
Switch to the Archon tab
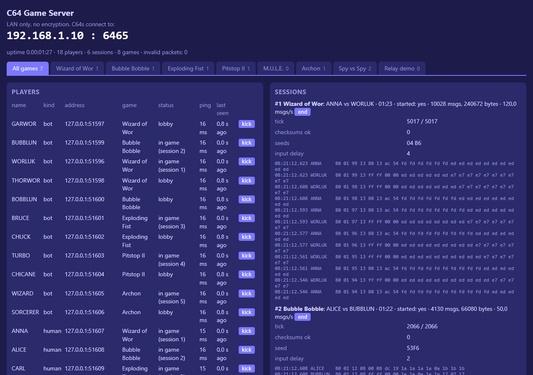pyautogui.click(x=313, y=68)
